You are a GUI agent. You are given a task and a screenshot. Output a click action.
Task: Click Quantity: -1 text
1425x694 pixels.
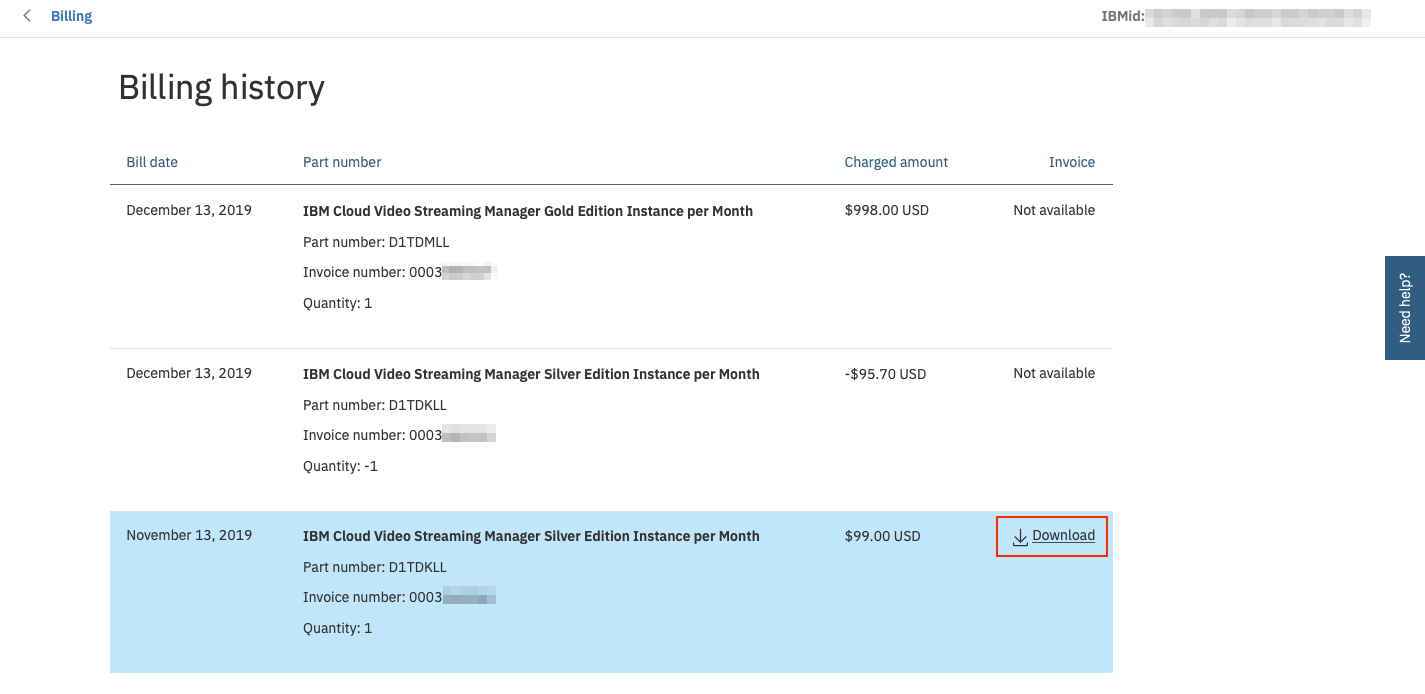(340, 466)
